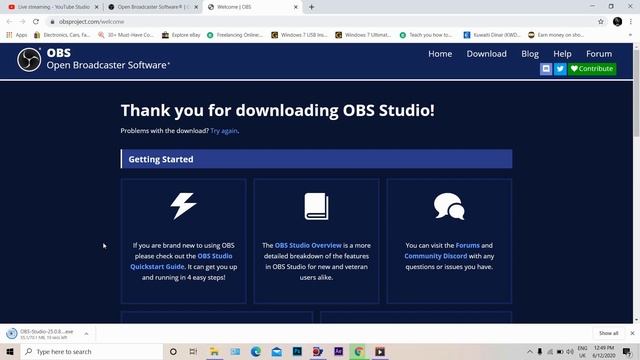
Task: Open the Chrome profile avatar
Action: click(617, 22)
